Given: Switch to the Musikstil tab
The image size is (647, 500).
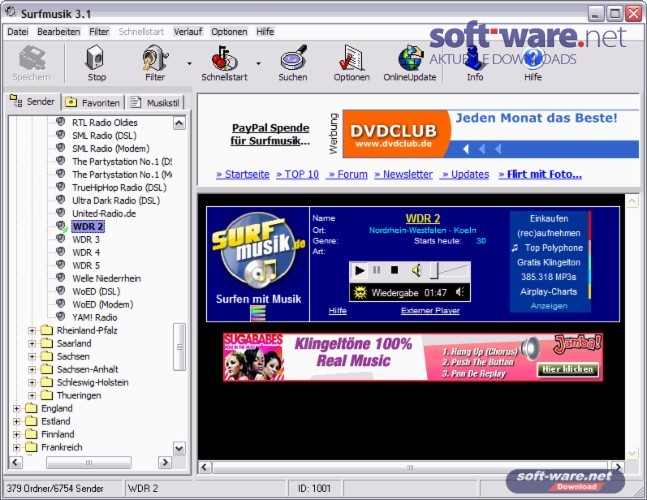Looking at the screenshot, I should pos(155,102).
